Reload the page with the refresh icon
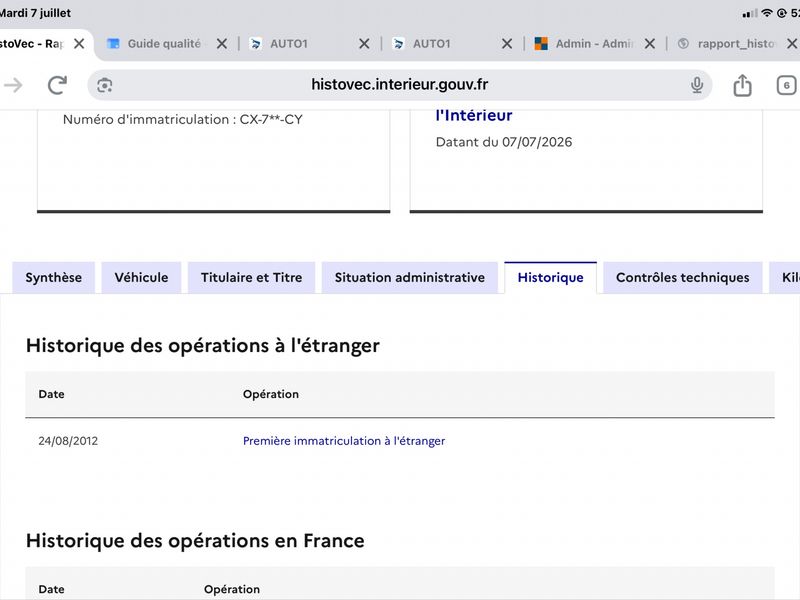800x600 pixels. pyautogui.click(x=57, y=85)
